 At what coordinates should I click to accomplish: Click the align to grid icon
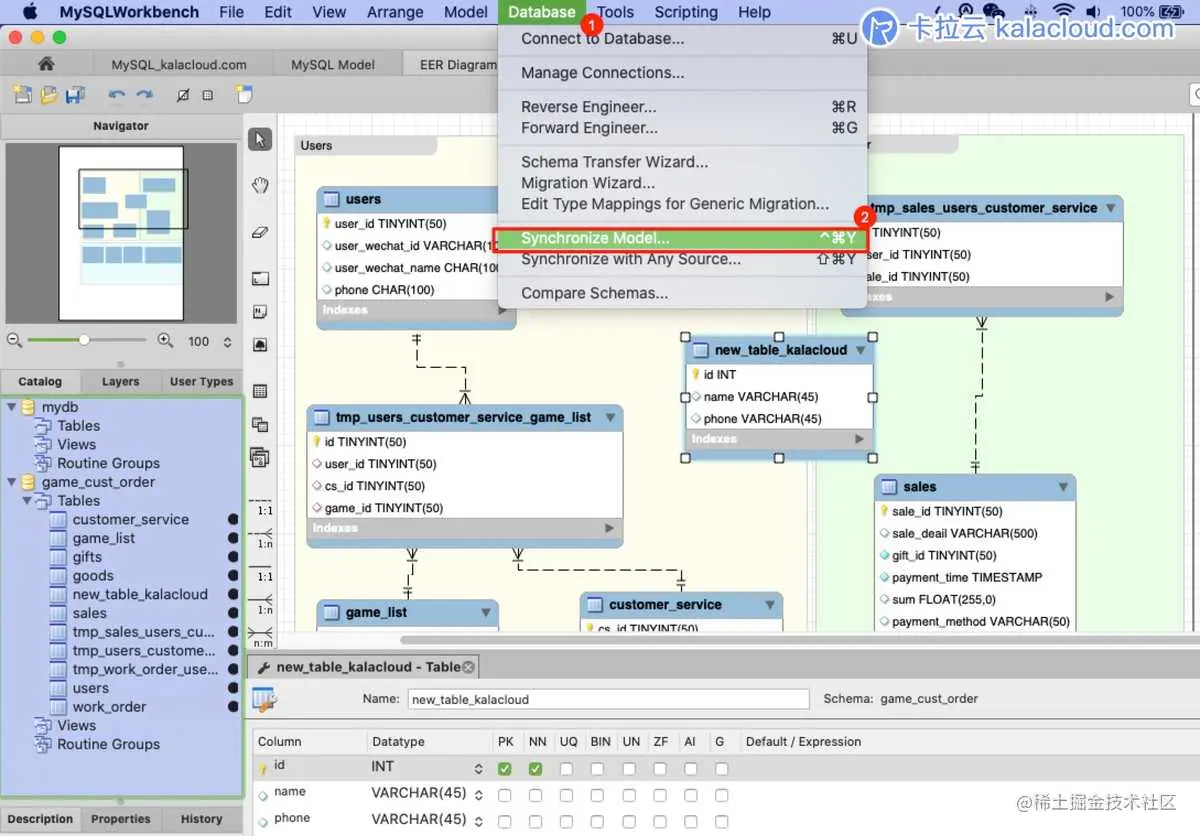pyautogui.click(x=207, y=96)
